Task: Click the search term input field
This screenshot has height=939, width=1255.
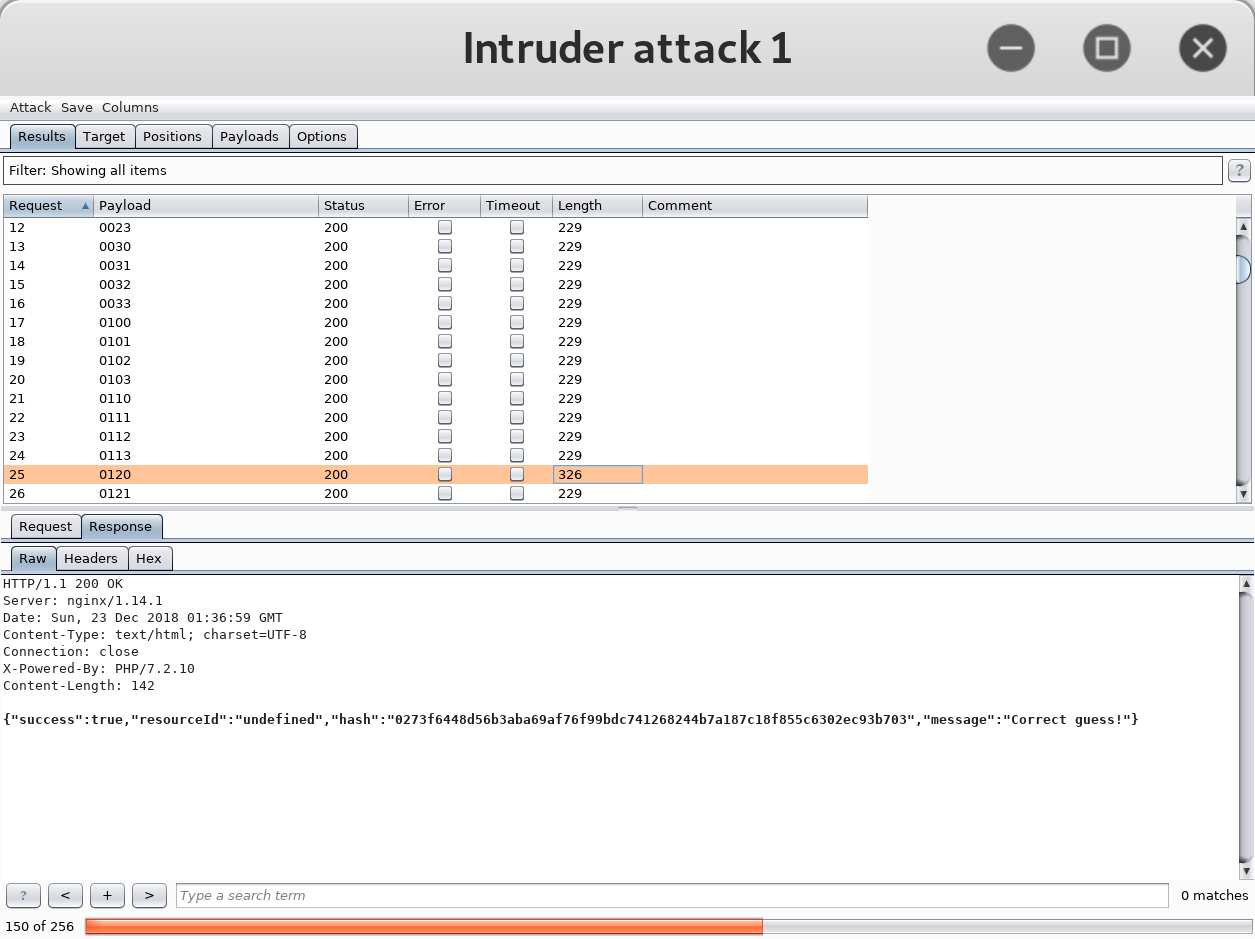Action: (671, 895)
